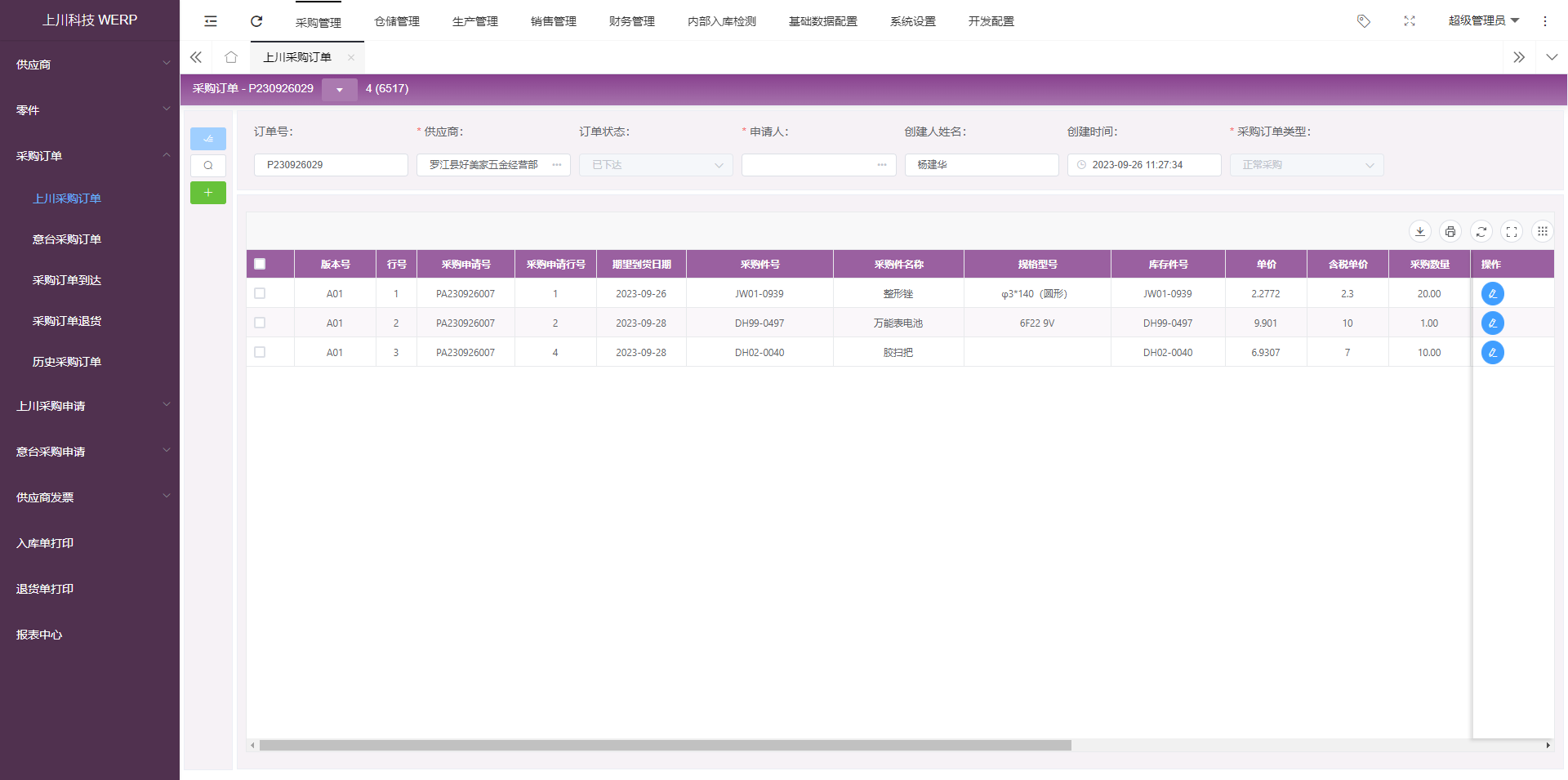The image size is (1568, 780).
Task: Click the scrollbar right arrow
Action: click(1548, 746)
